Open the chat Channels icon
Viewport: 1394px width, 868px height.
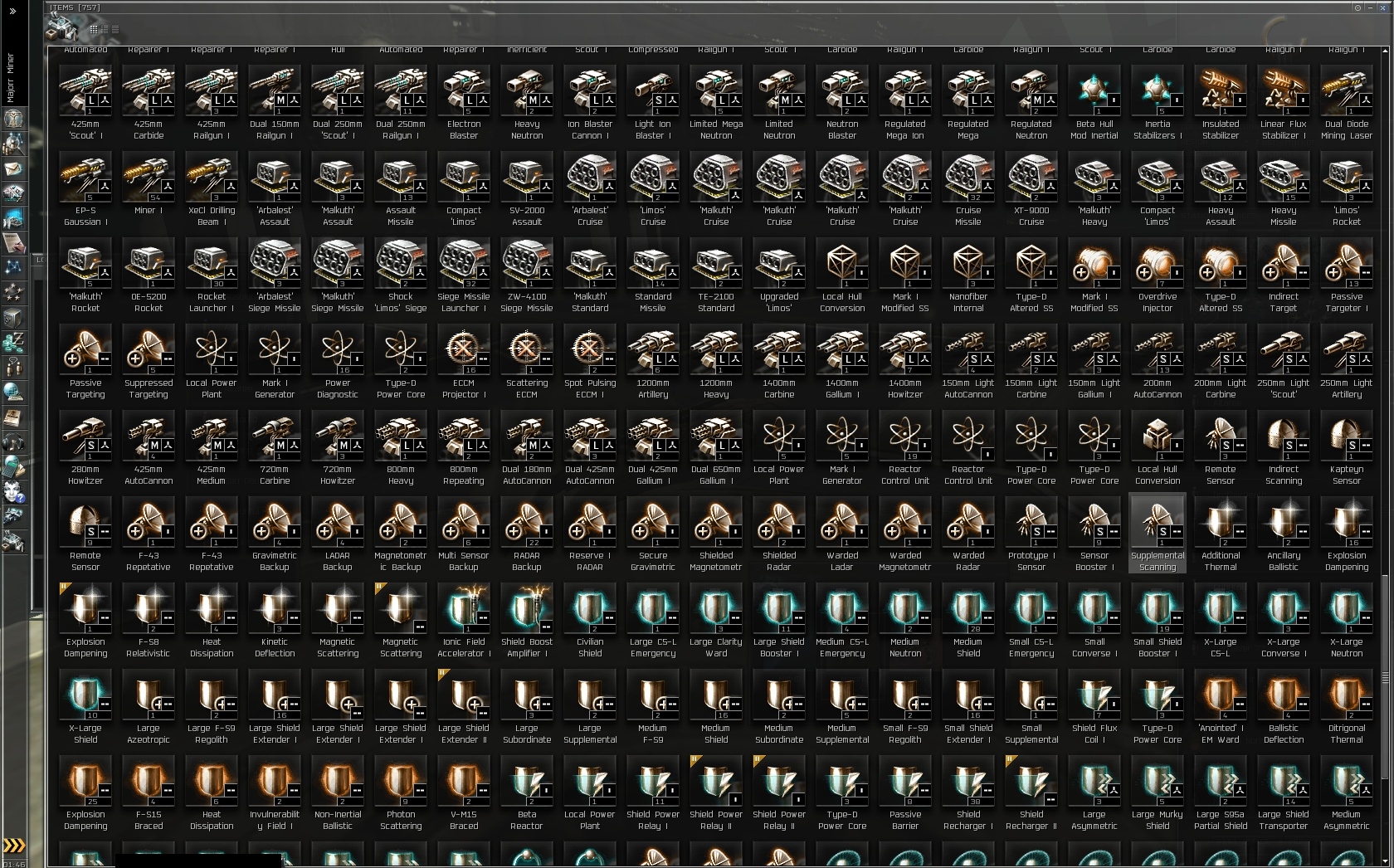13,367
